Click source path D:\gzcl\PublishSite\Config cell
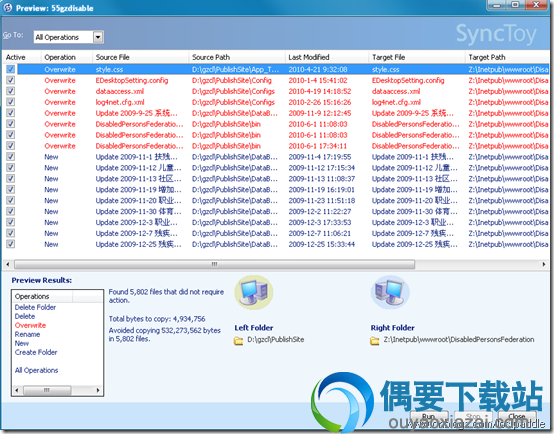Screen dimensions: 554x434 pos(232,80)
